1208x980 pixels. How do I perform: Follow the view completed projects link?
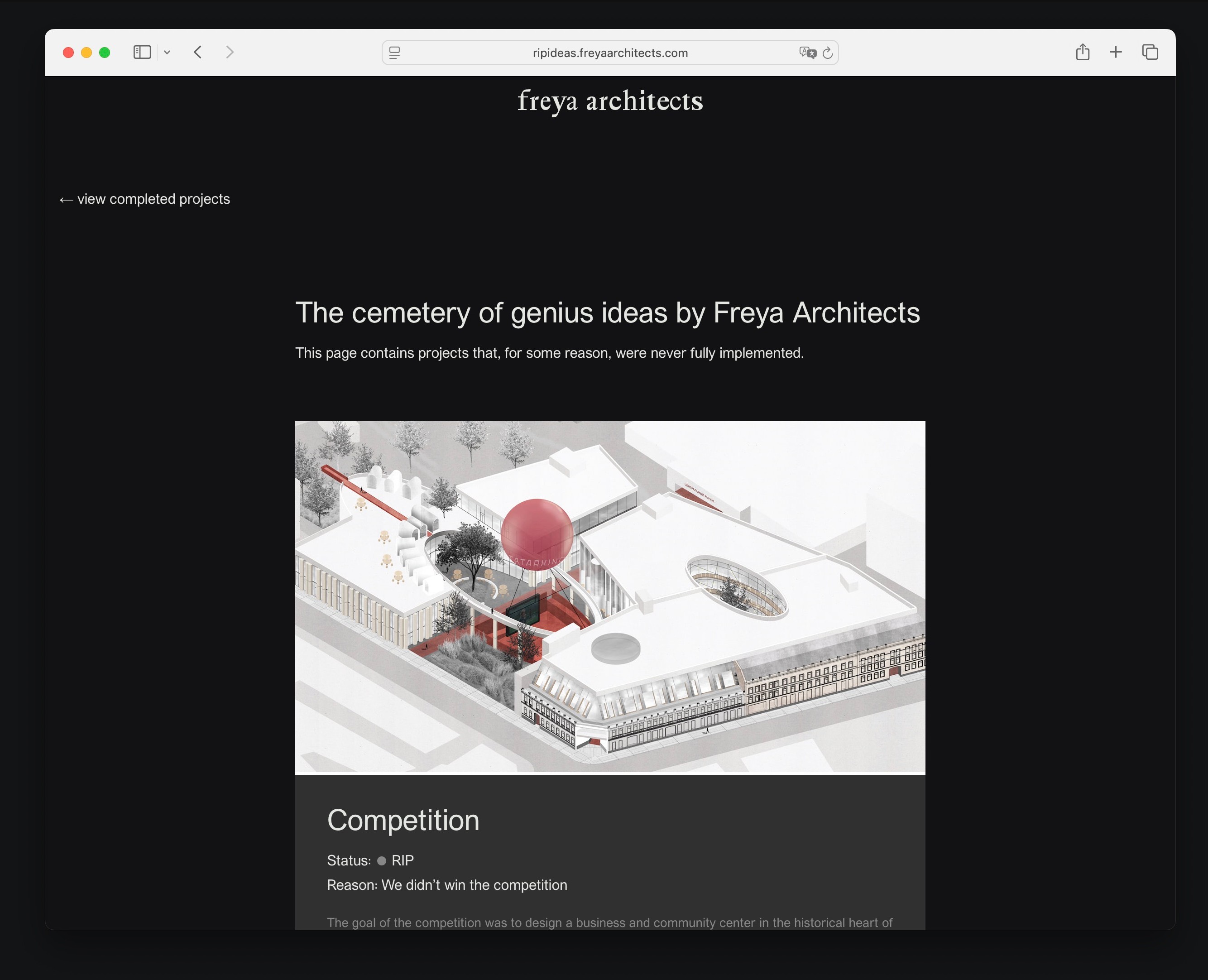coord(145,199)
